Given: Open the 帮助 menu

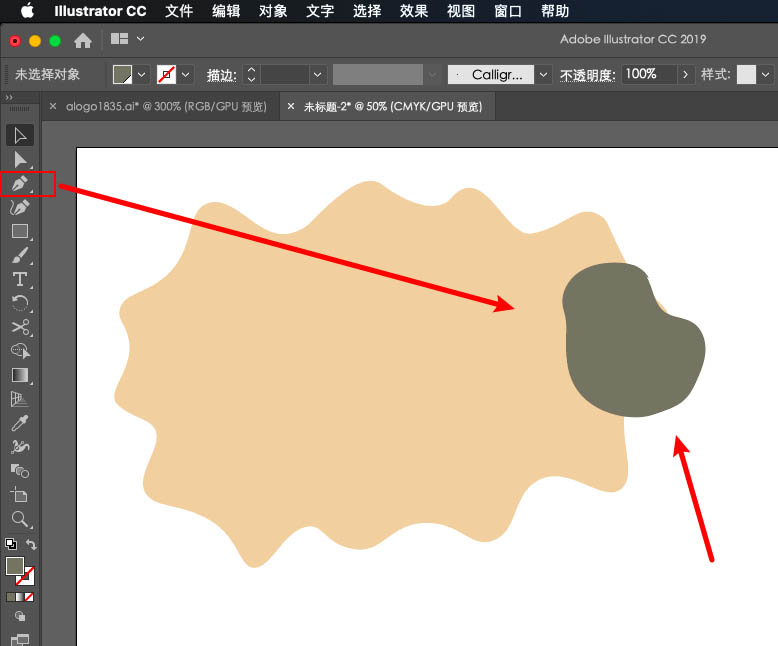Looking at the screenshot, I should [x=555, y=11].
